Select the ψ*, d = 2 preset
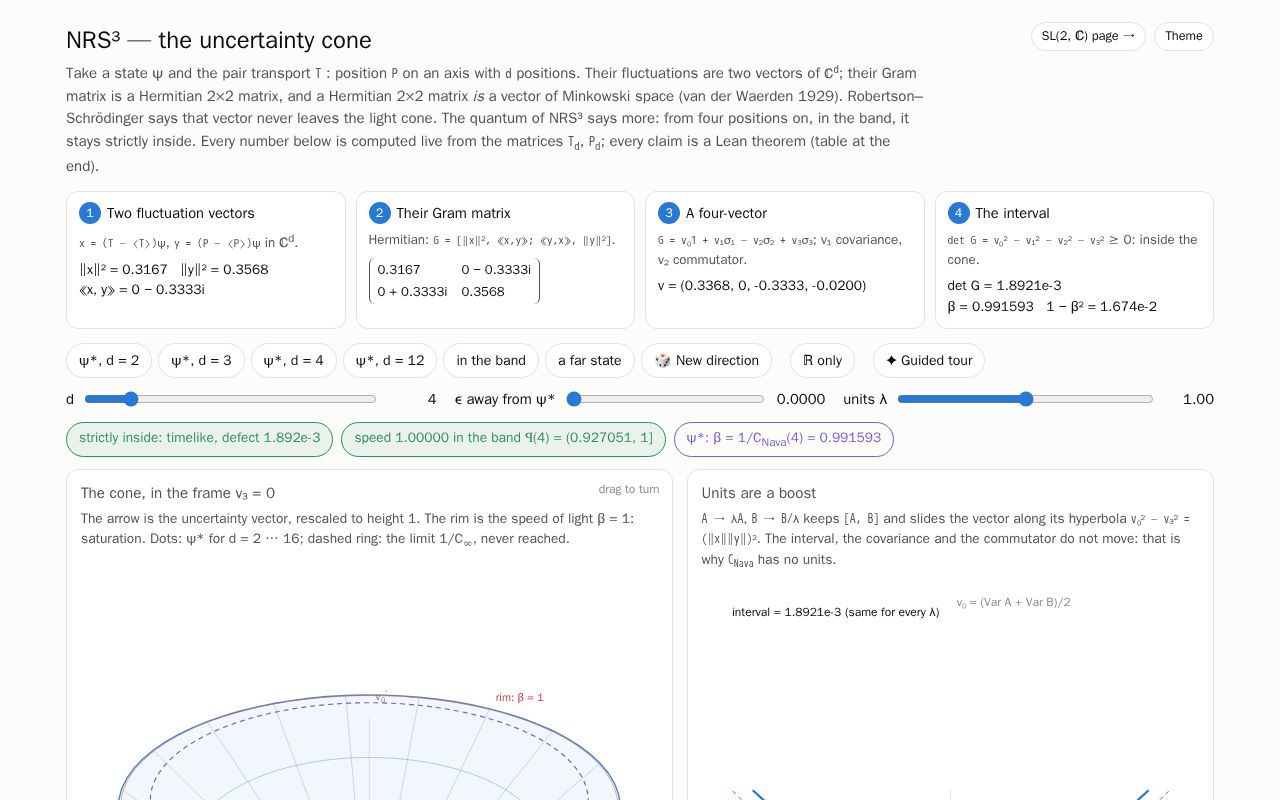This screenshot has width=1280, height=800. tap(109, 361)
